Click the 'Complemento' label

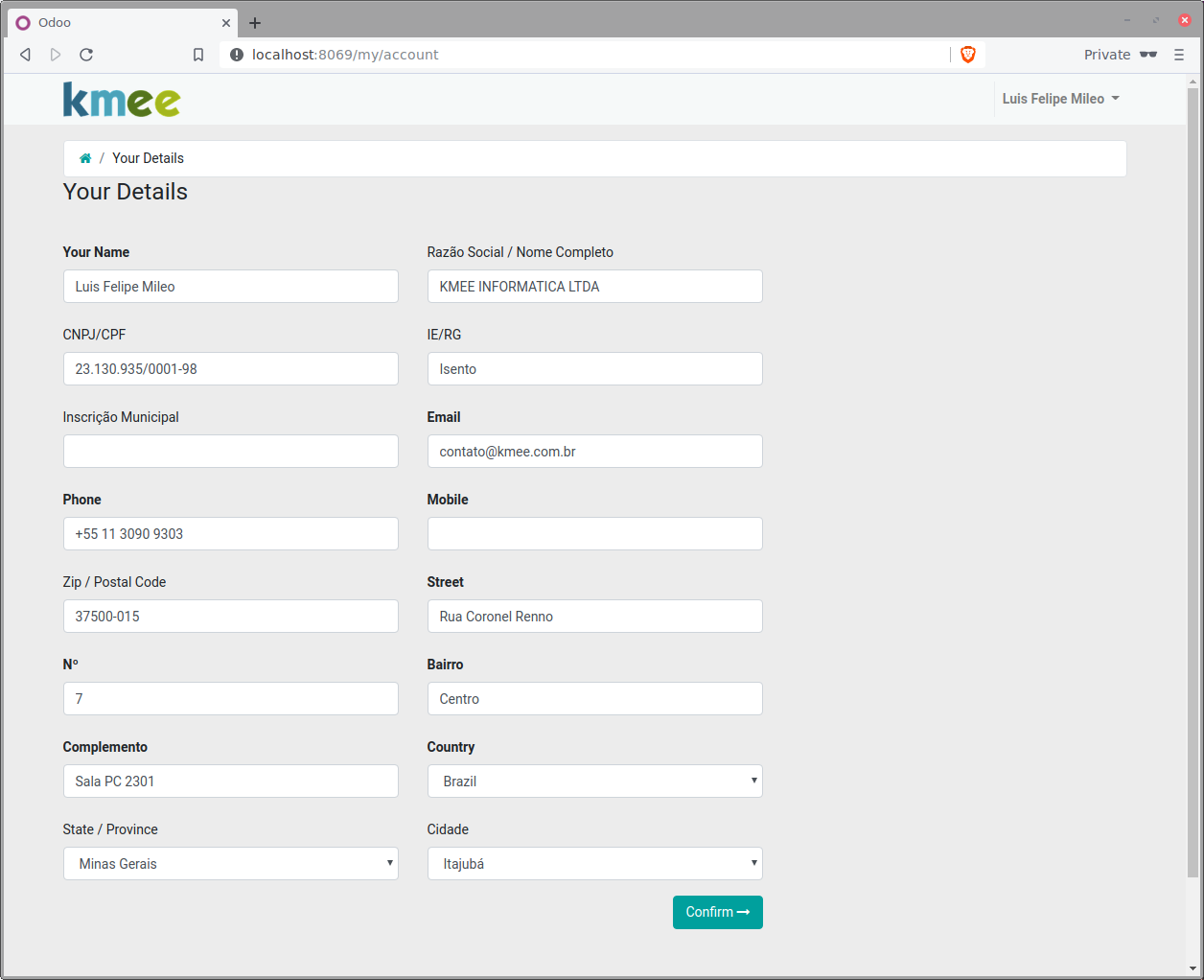[x=105, y=747]
